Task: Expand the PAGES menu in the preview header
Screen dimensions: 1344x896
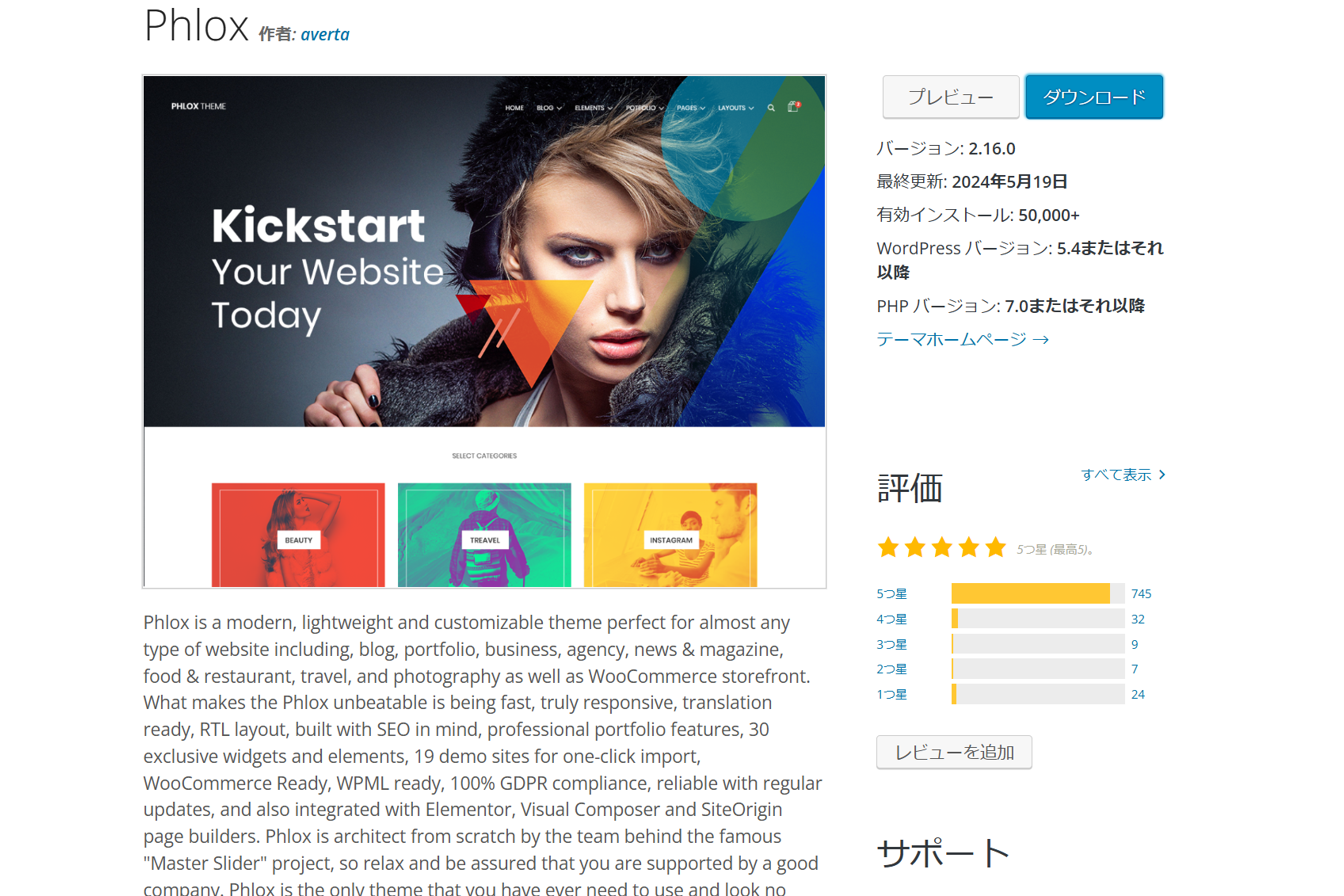Action: click(x=690, y=107)
